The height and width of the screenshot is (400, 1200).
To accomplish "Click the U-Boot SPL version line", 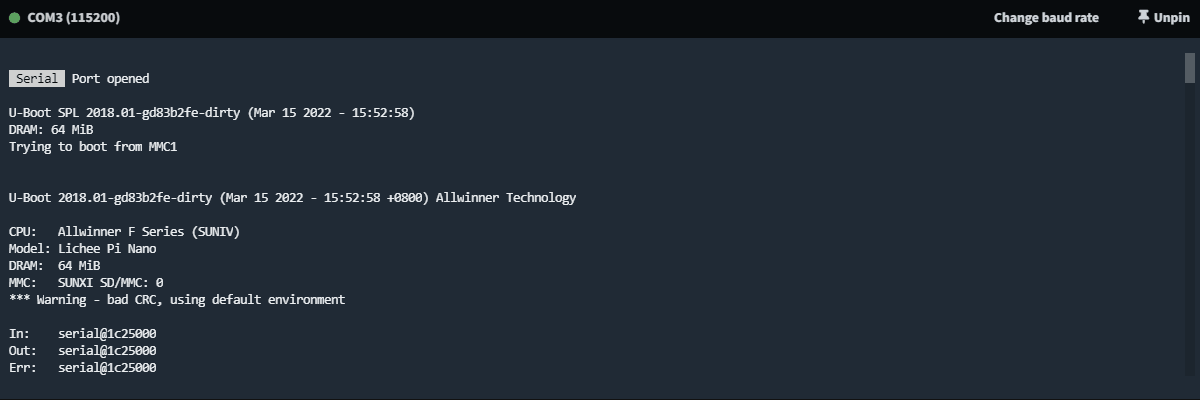I will click(x=212, y=113).
